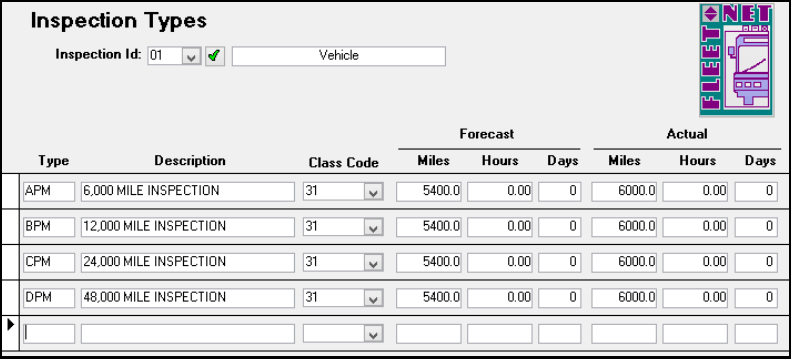Expand the Class Code dropdown for BPM
The width and height of the screenshot is (792, 360).
373,227
